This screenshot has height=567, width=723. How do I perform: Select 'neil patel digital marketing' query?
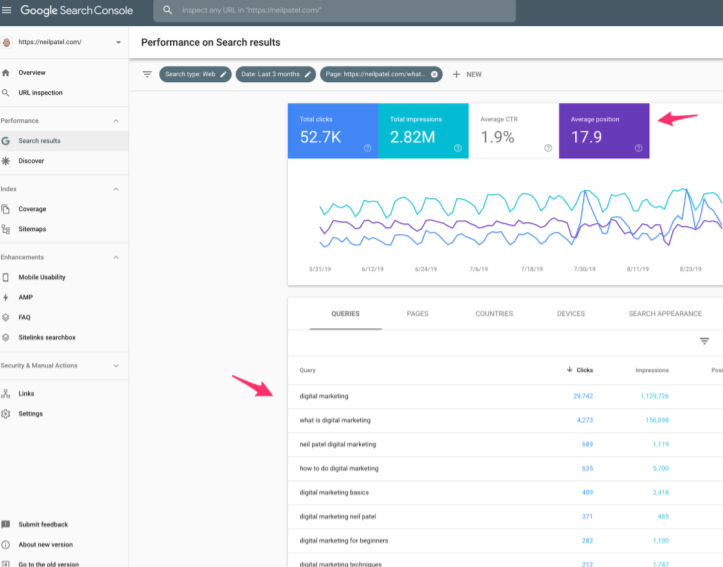(505, 444)
